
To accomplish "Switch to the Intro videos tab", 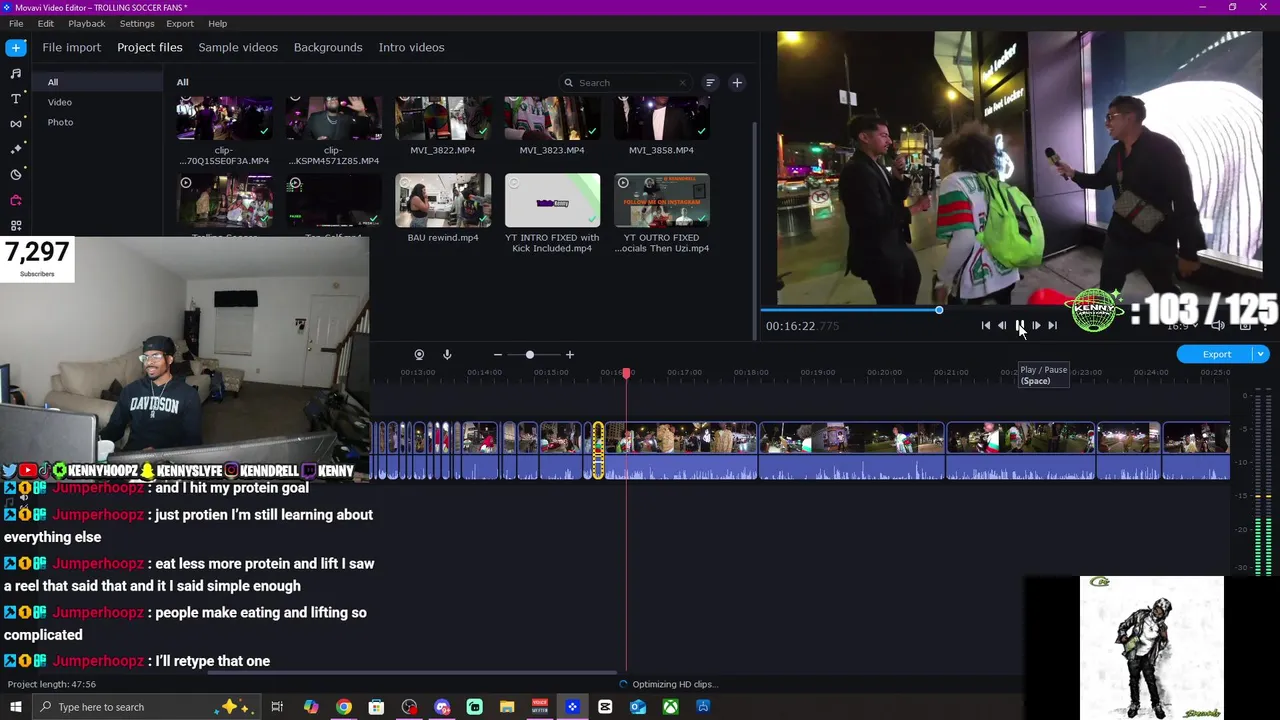I will (411, 47).
